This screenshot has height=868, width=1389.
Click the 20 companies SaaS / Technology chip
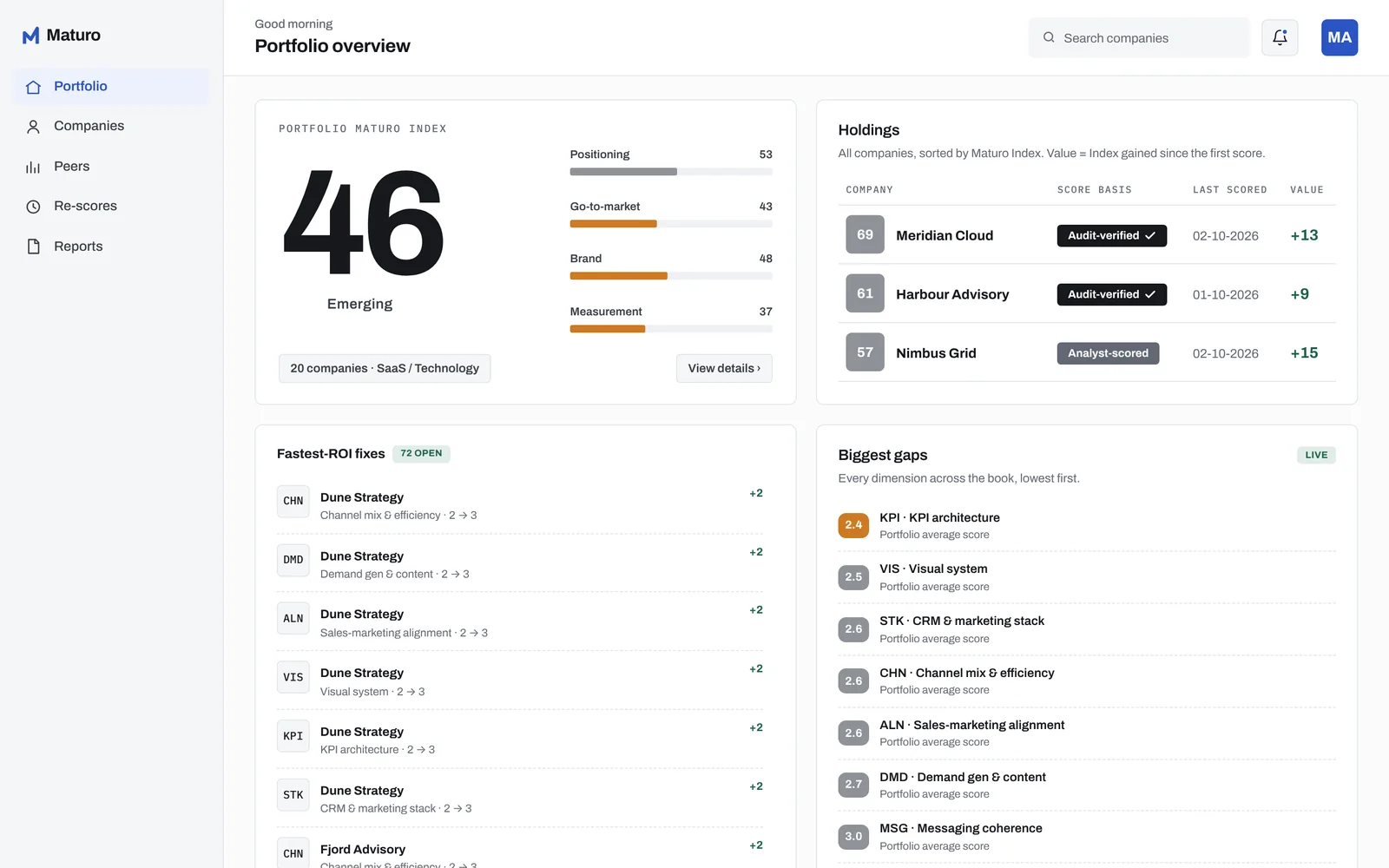click(385, 368)
